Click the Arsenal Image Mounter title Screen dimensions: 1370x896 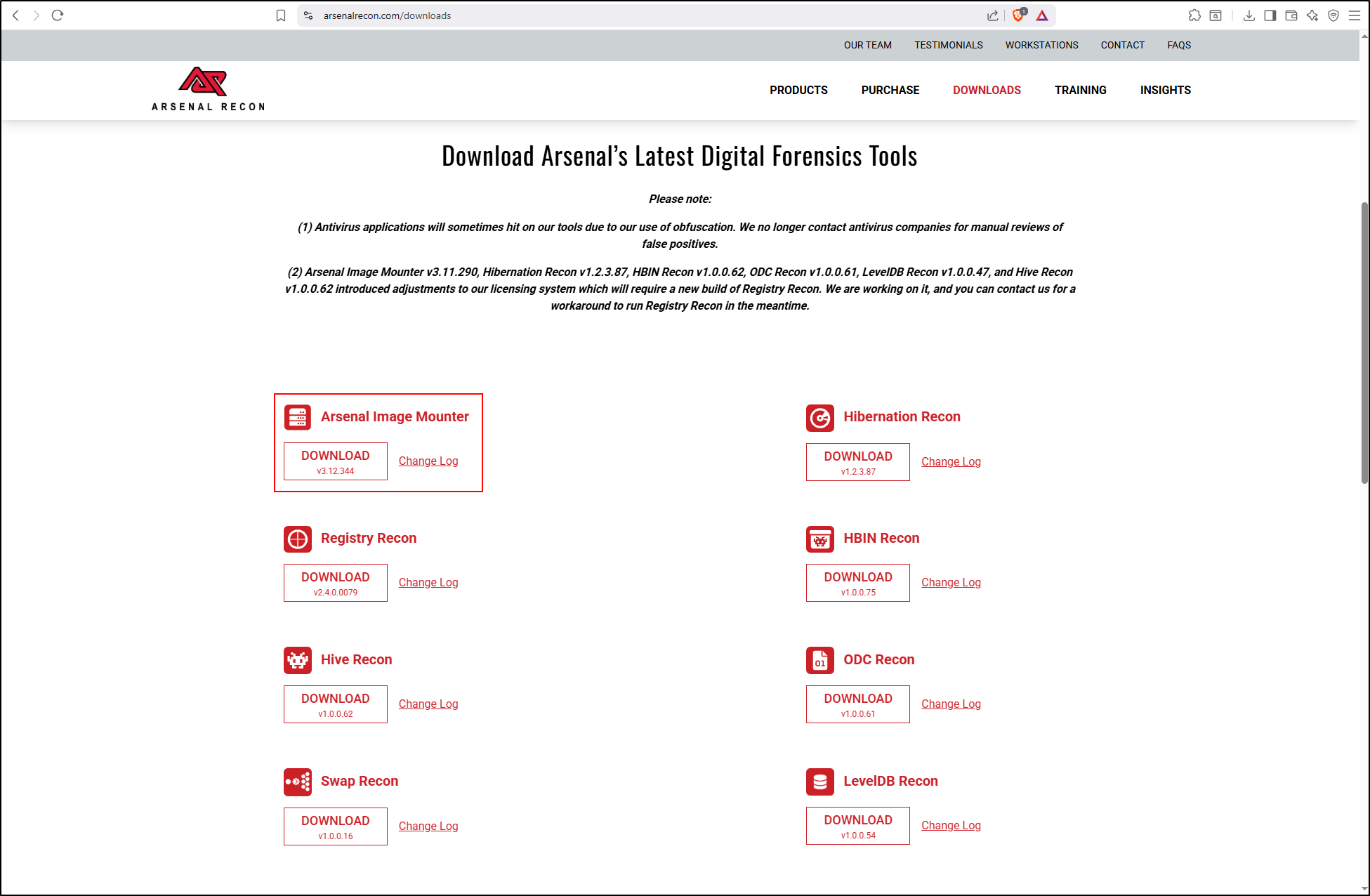pyautogui.click(x=395, y=416)
